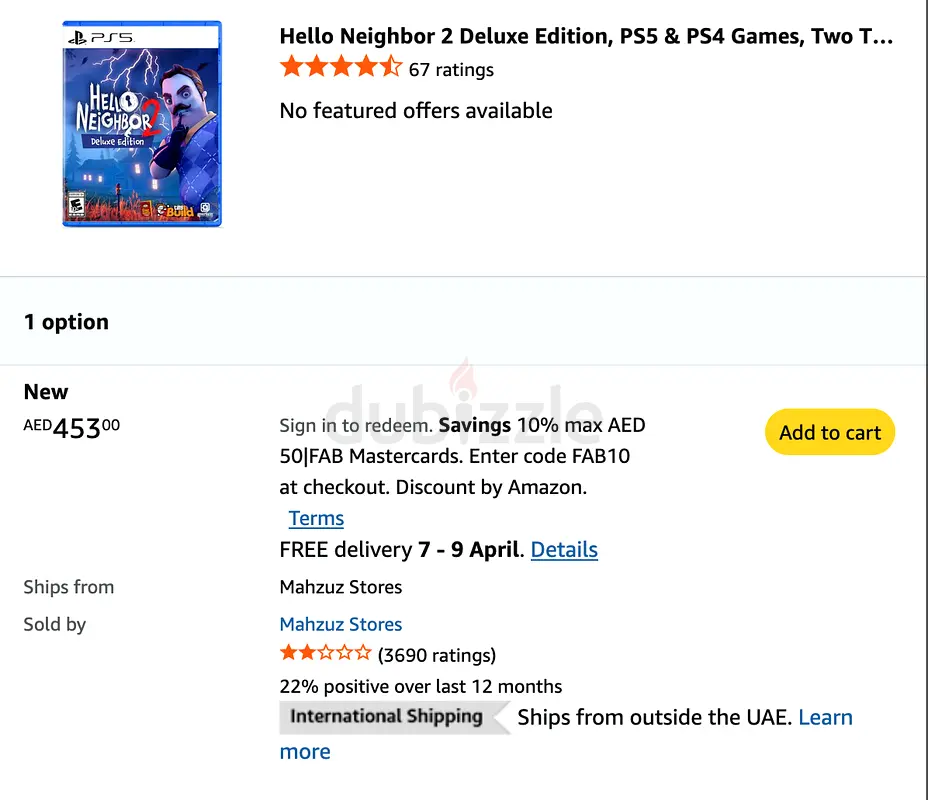Click the No featured offers available message
The width and height of the screenshot is (928, 800).
pyautogui.click(x=416, y=110)
